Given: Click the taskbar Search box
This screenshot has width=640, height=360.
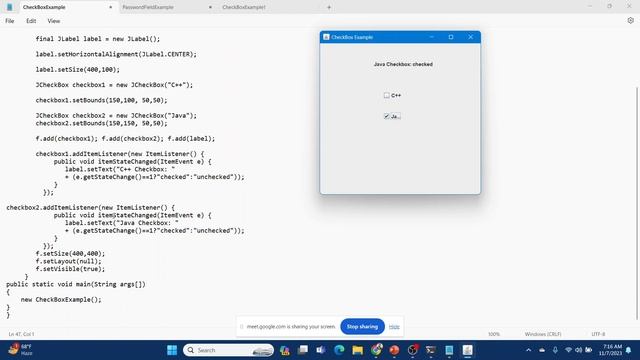Looking at the screenshot, I should 229,350.
